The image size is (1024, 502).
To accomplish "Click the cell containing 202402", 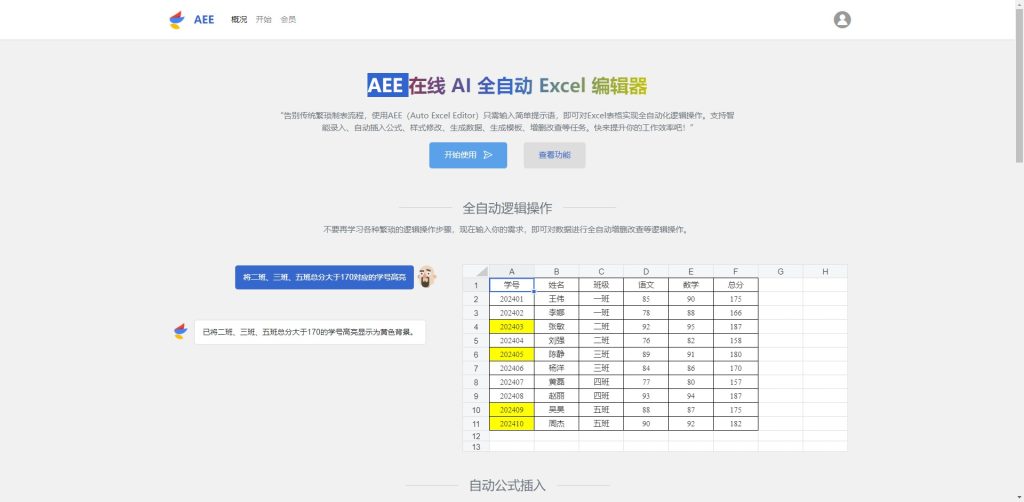I will (x=511, y=313).
